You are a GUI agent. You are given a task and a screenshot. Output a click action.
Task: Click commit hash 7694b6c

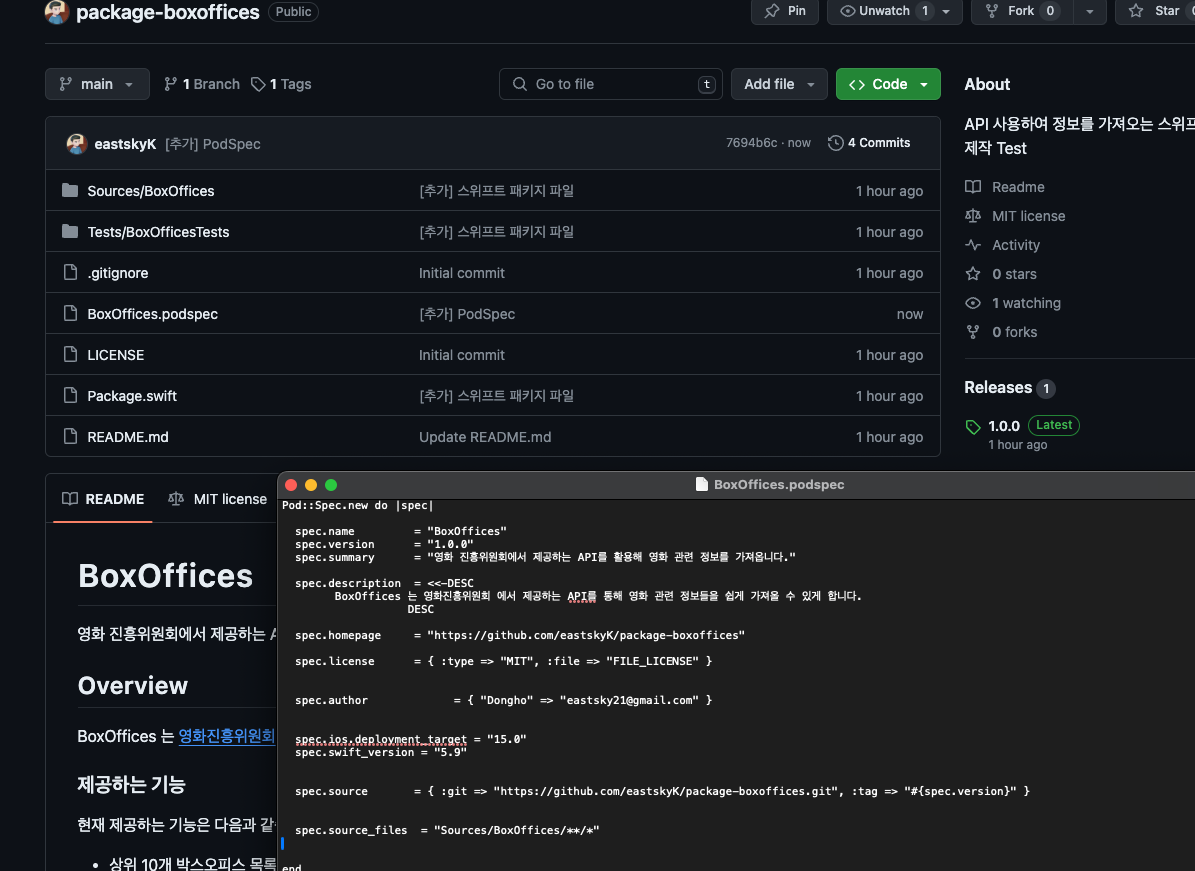tap(751, 142)
